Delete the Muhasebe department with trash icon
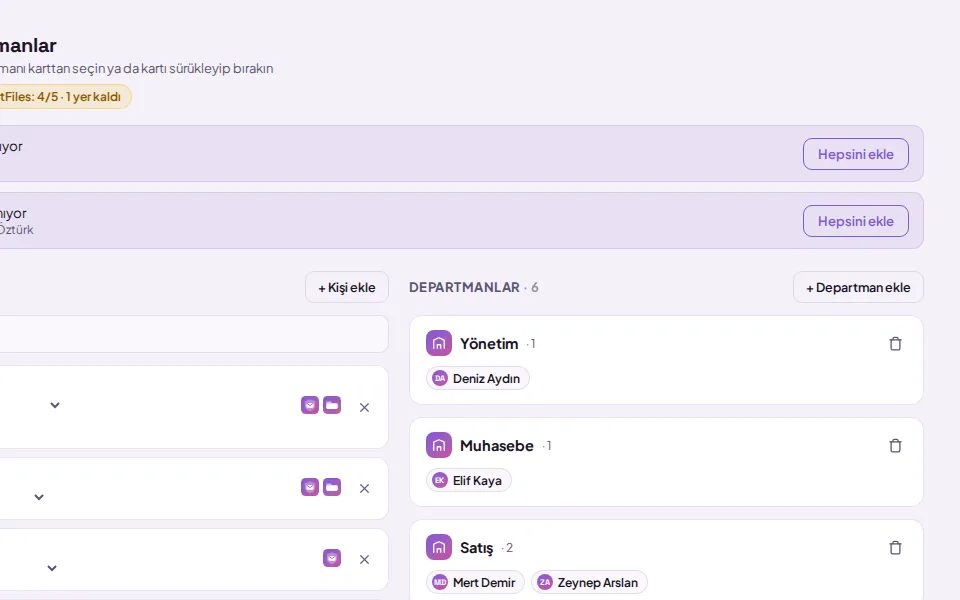 pyautogui.click(x=895, y=446)
